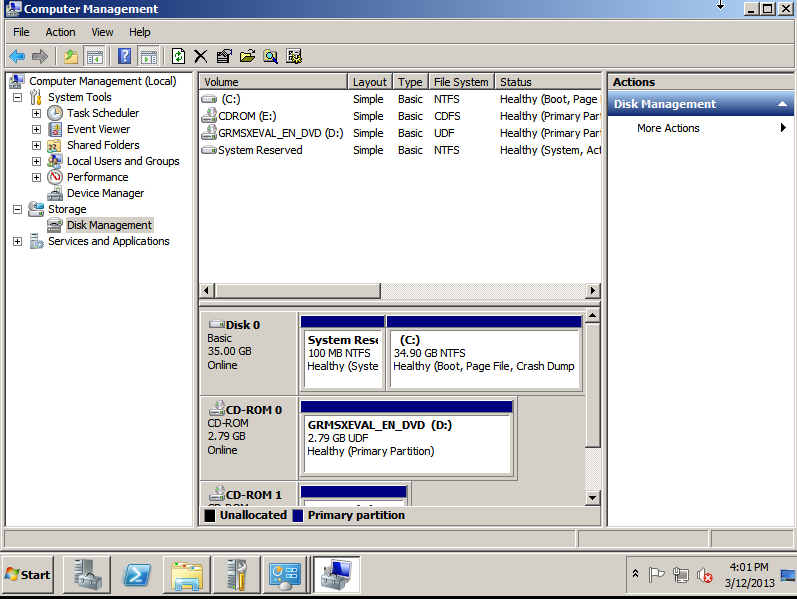The width and height of the screenshot is (797, 599).
Task: Show hidden tray icons chevron
Action: (635, 574)
